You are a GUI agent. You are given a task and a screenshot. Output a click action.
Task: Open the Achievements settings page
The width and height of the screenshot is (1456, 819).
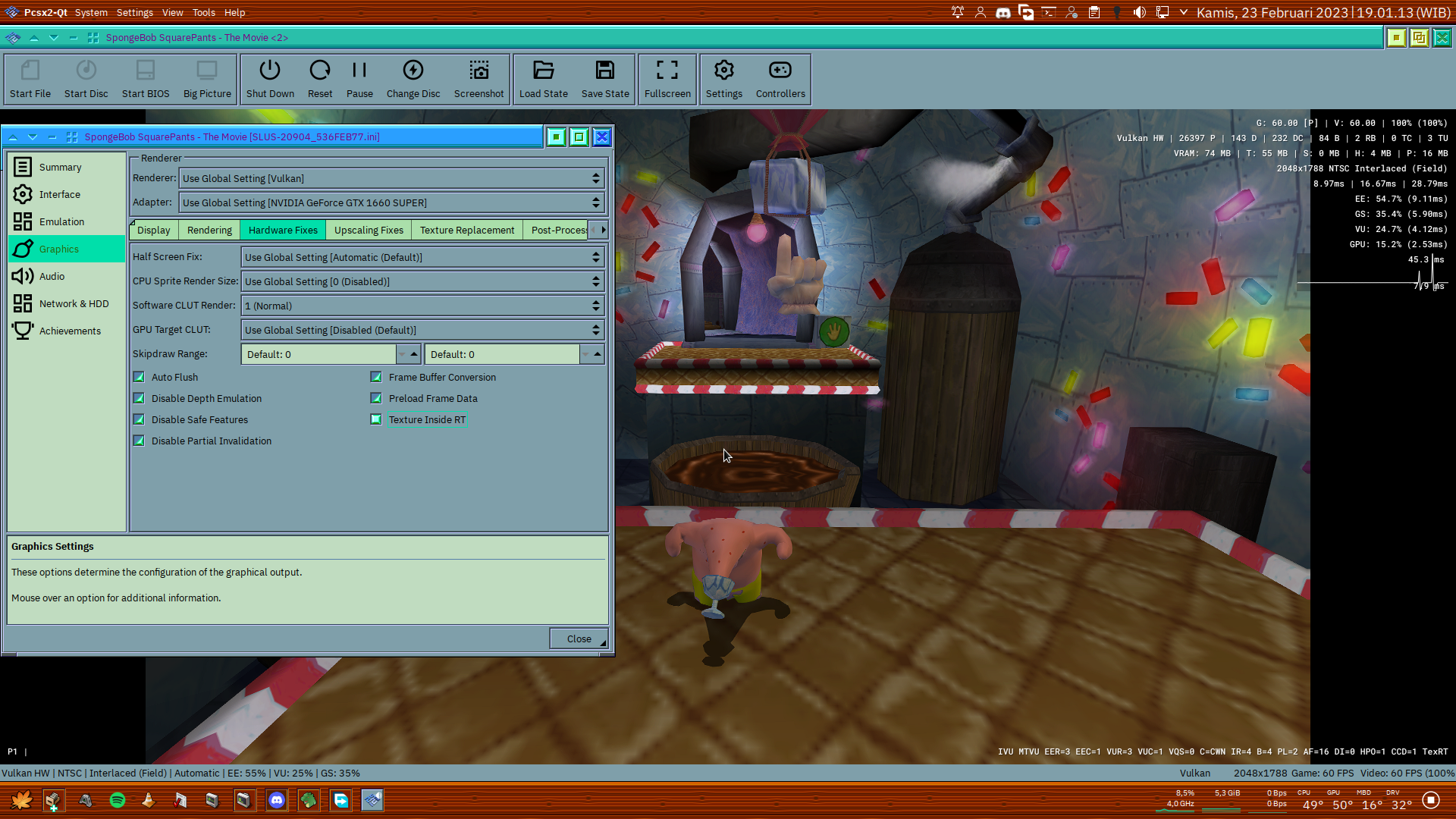(70, 331)
